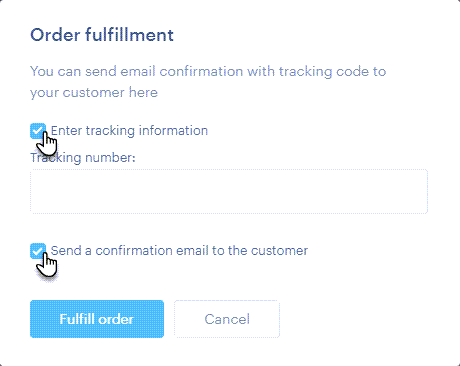The image size is (460, 366).
Task: Click the Fulfill order button
Action: coord(97,319)
